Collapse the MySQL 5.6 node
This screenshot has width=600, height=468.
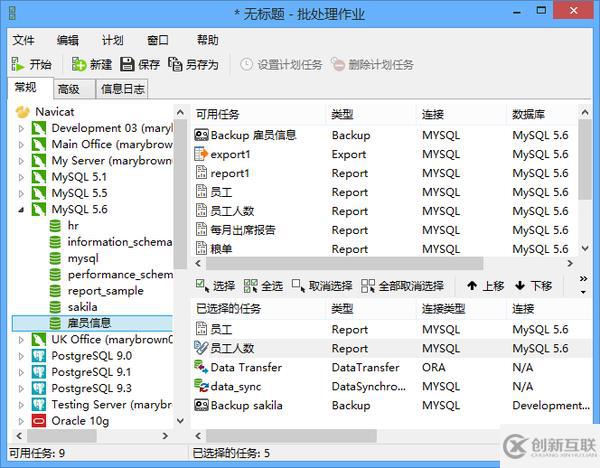(21, 210)
